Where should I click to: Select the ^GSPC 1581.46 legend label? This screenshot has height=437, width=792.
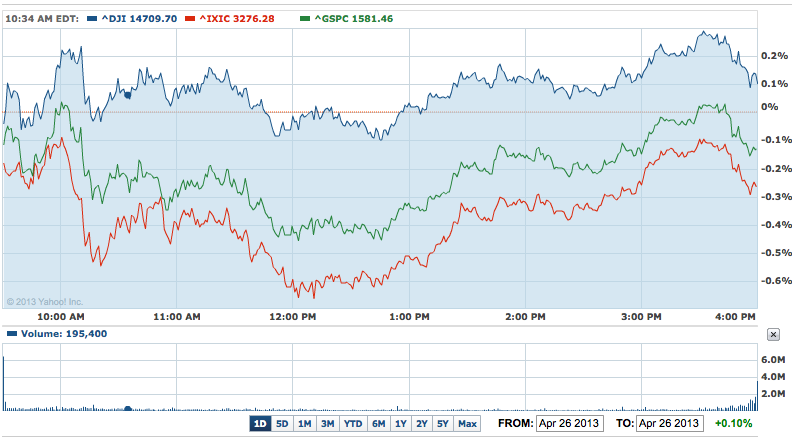[x=352, y=18]
